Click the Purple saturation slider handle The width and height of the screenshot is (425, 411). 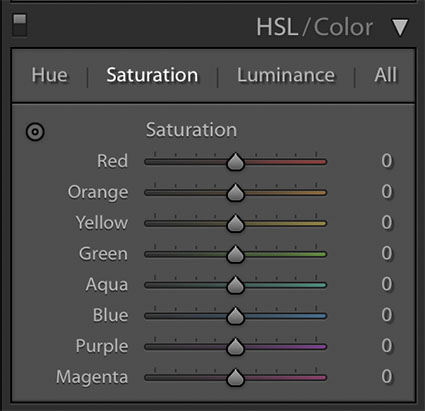pos(236,347)
